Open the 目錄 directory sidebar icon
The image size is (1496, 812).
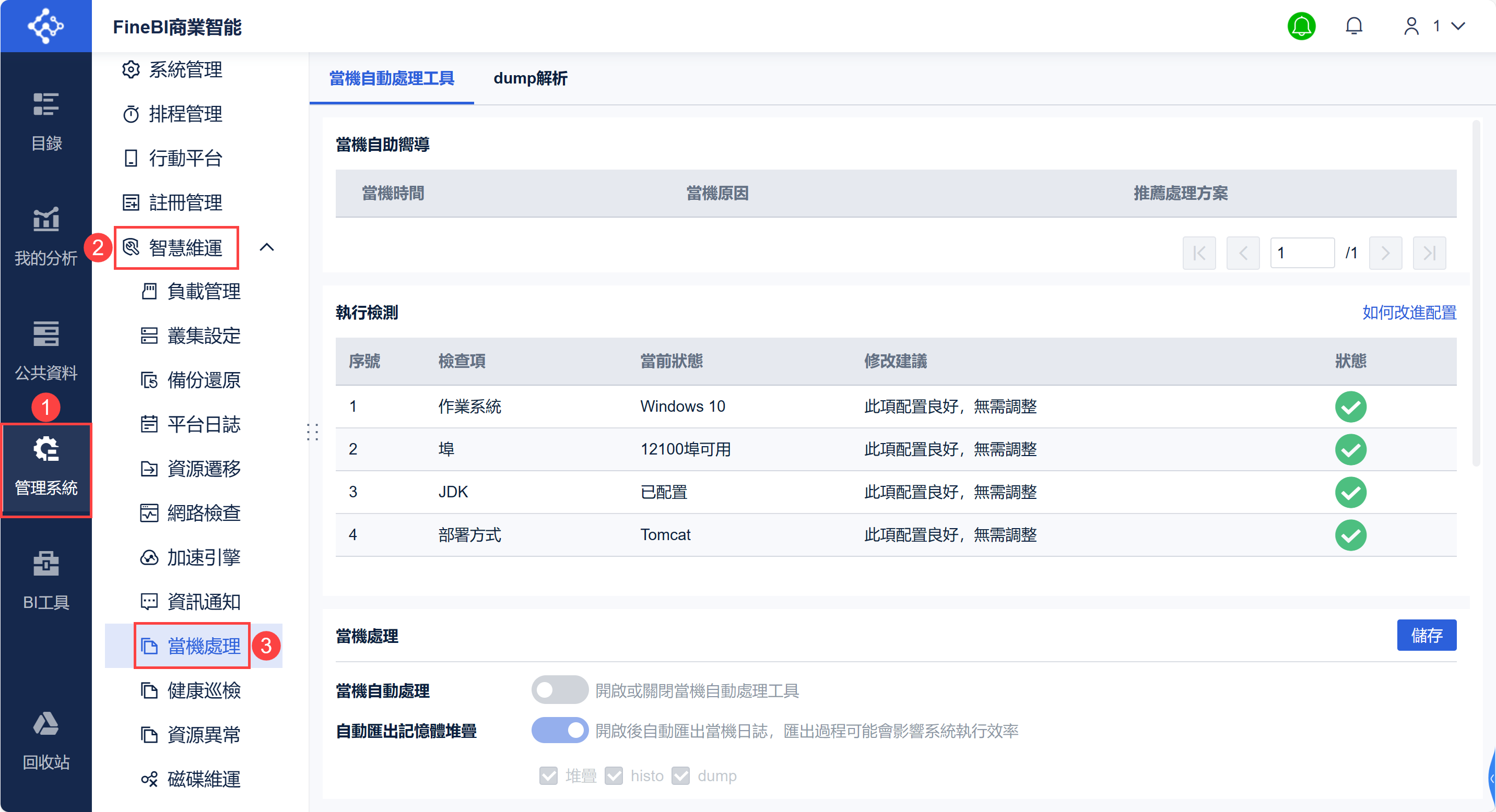pos(45,105)
